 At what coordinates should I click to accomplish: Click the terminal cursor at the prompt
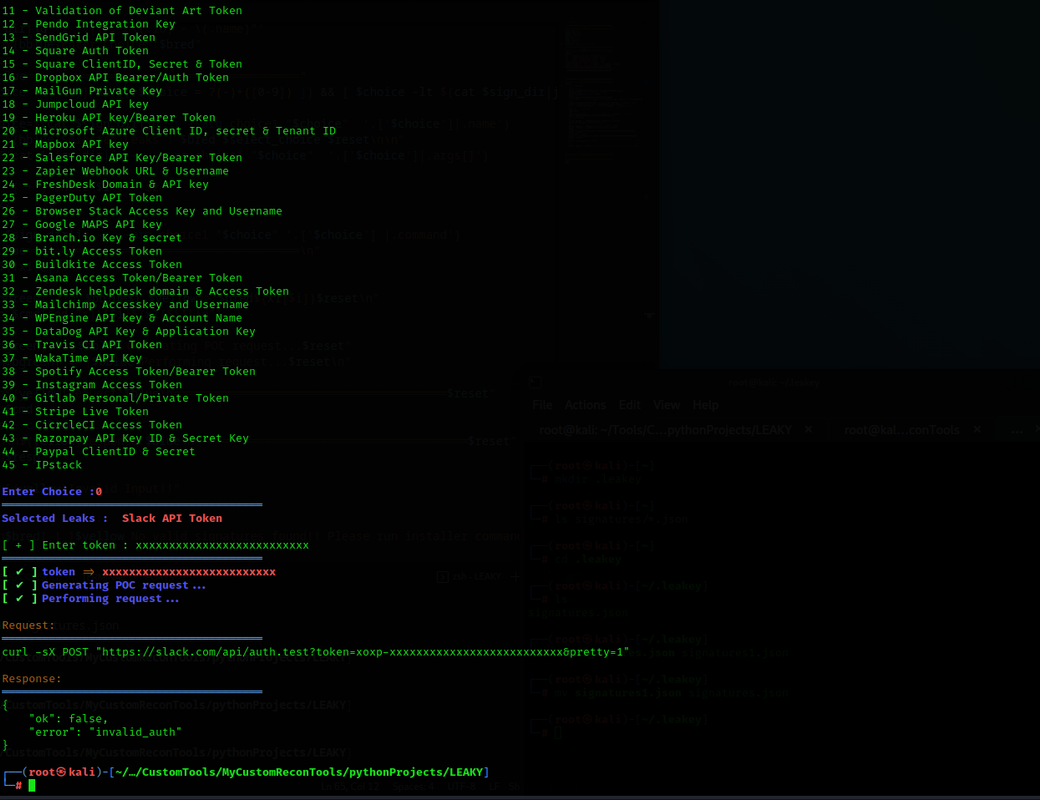pyautogui.click(x=31, y=786)
